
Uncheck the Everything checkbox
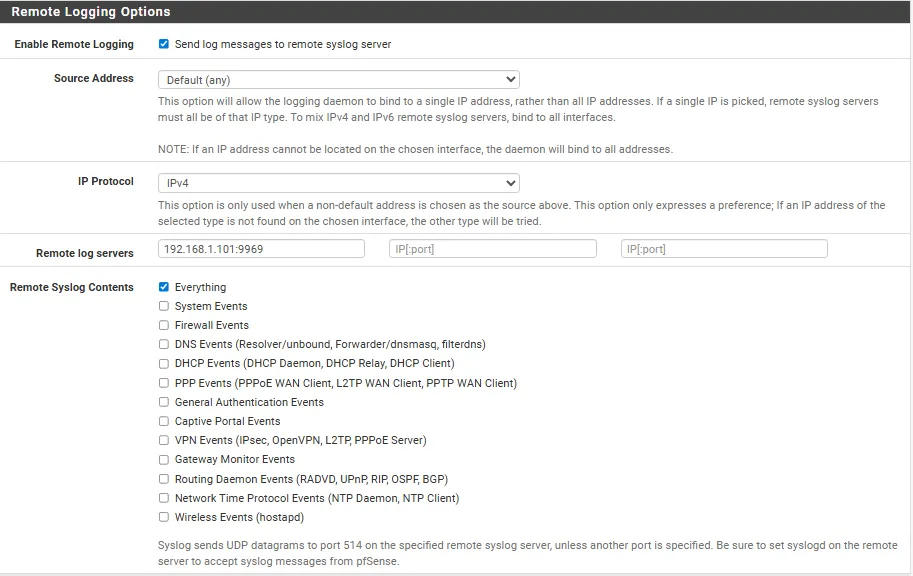coord(164,287)
